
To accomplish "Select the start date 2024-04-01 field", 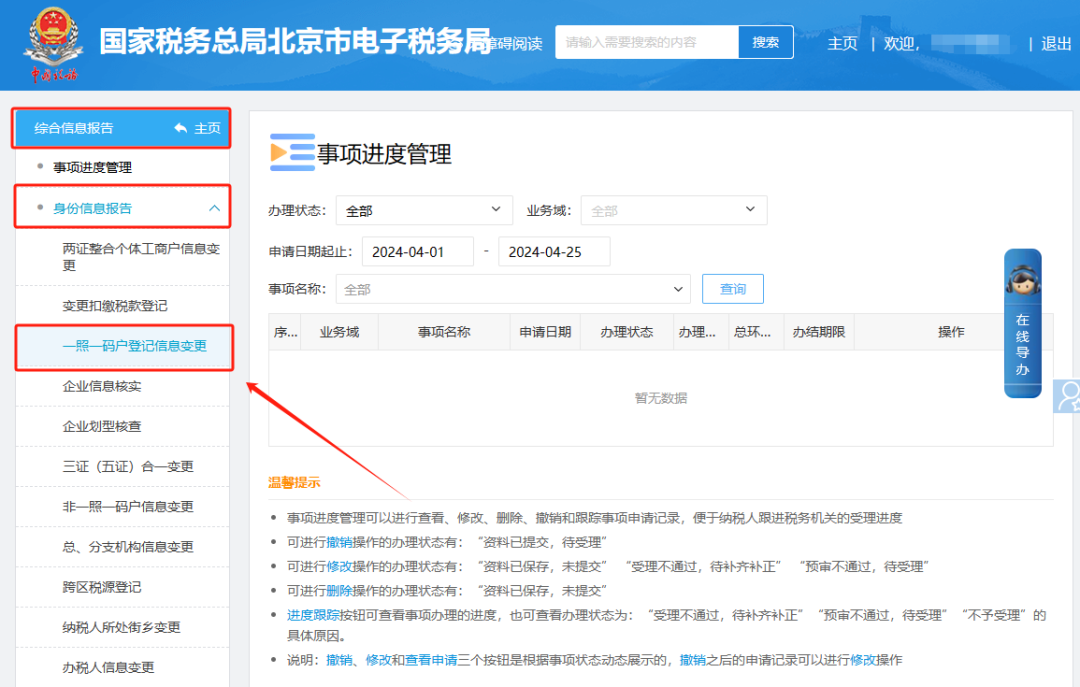I will (x=417, y=252).
